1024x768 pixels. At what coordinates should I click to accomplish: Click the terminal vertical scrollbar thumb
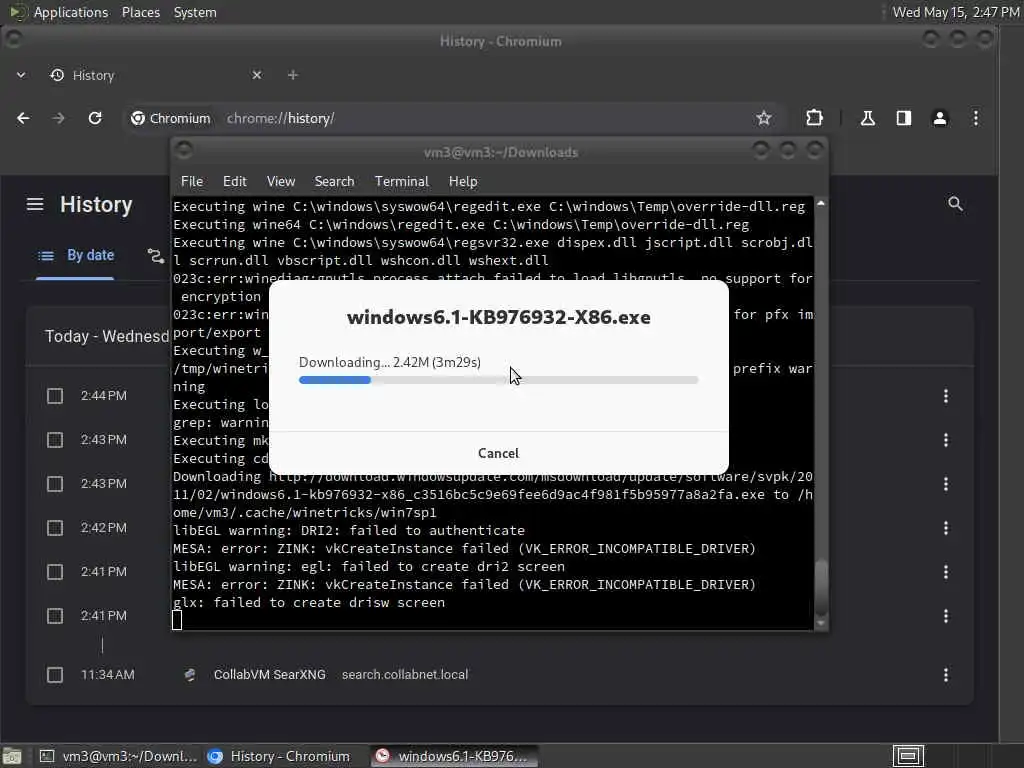(821, 586)
